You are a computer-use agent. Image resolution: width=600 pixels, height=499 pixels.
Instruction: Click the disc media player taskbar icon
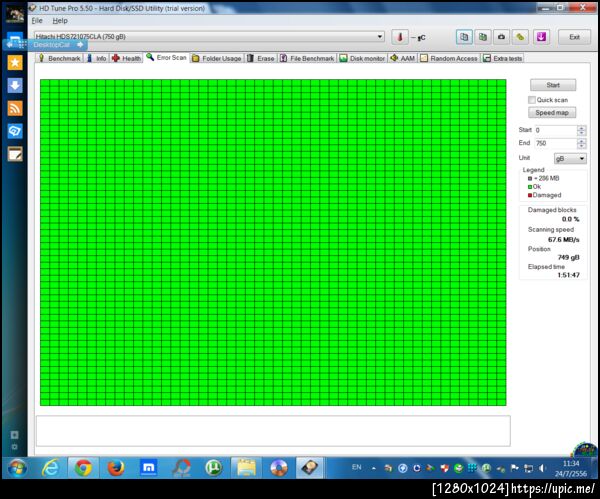pos(279,468)
